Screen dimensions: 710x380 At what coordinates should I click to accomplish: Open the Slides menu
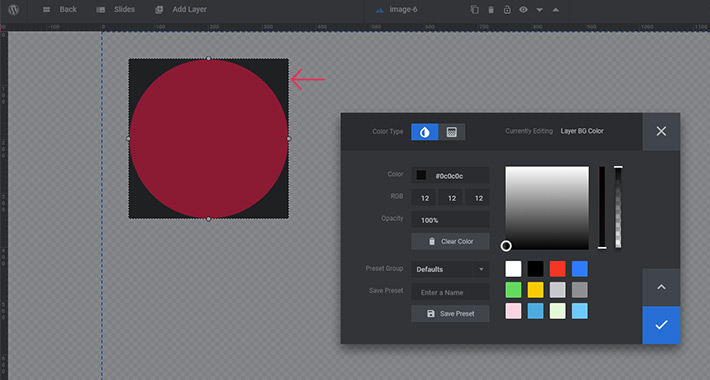[x=116, y=10]
